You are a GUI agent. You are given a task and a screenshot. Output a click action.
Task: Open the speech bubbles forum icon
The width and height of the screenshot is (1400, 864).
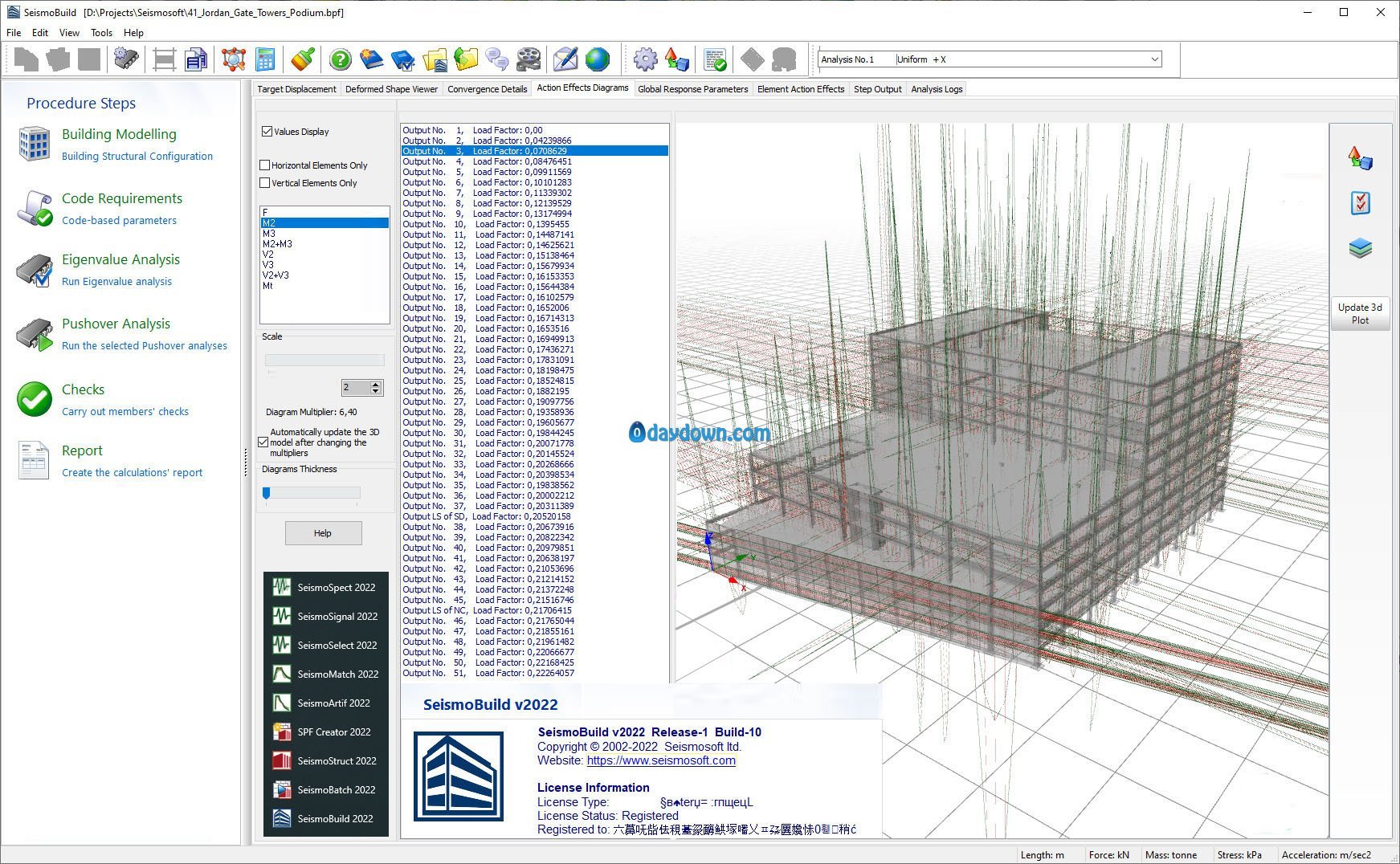pos(497,59)
